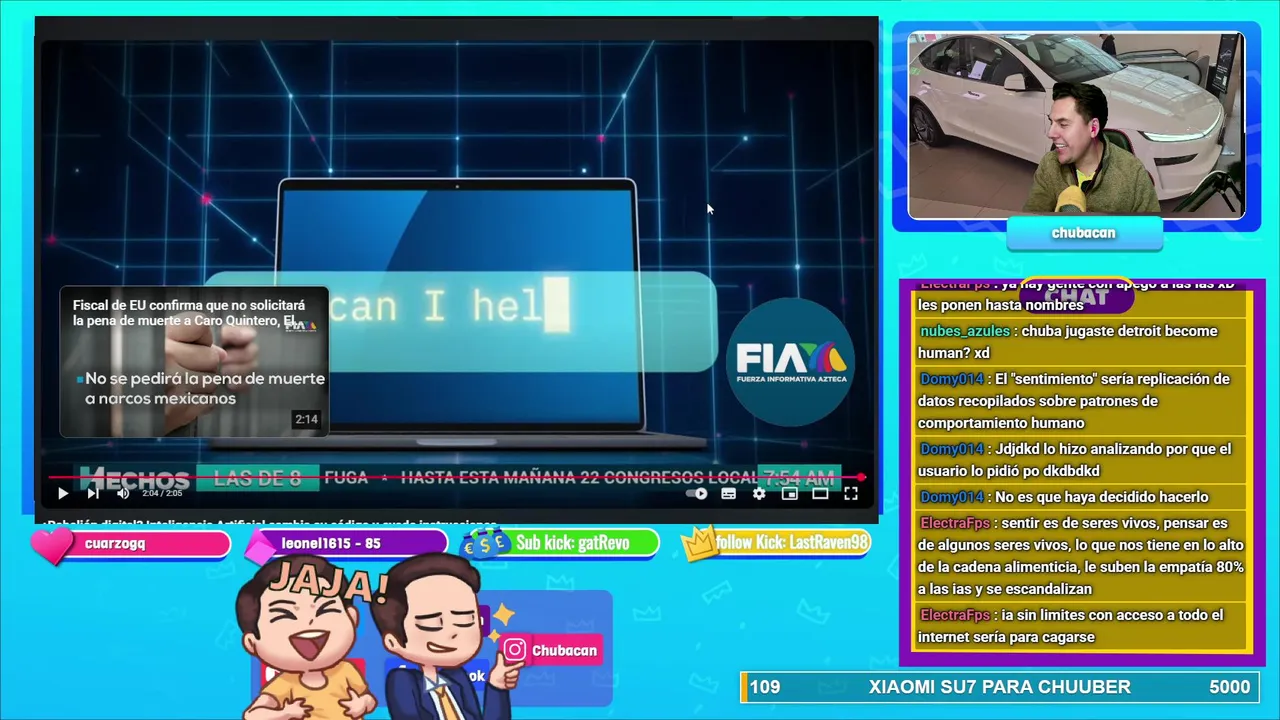Click the video title below the player
Screen dimensions: 1280x720
click(270, 522)
